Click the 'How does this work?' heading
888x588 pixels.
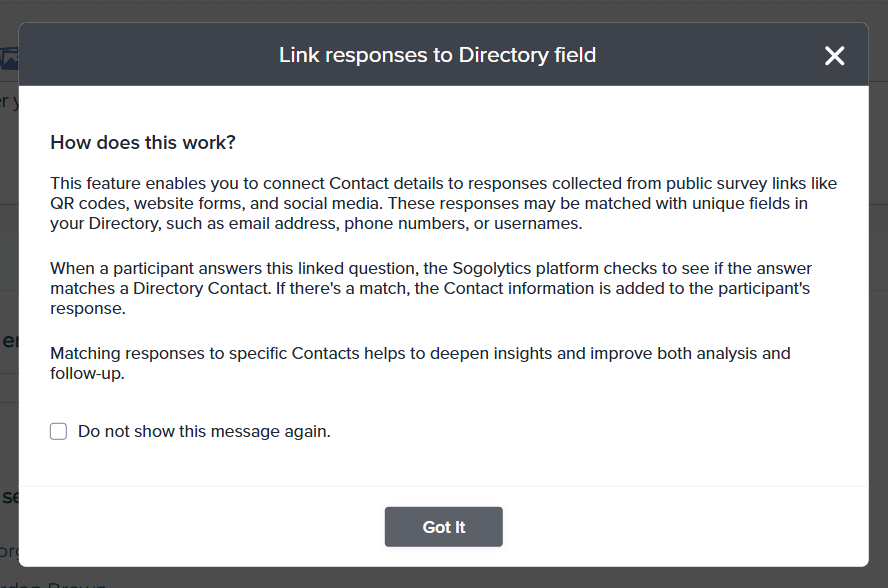[x=143, y=142]
